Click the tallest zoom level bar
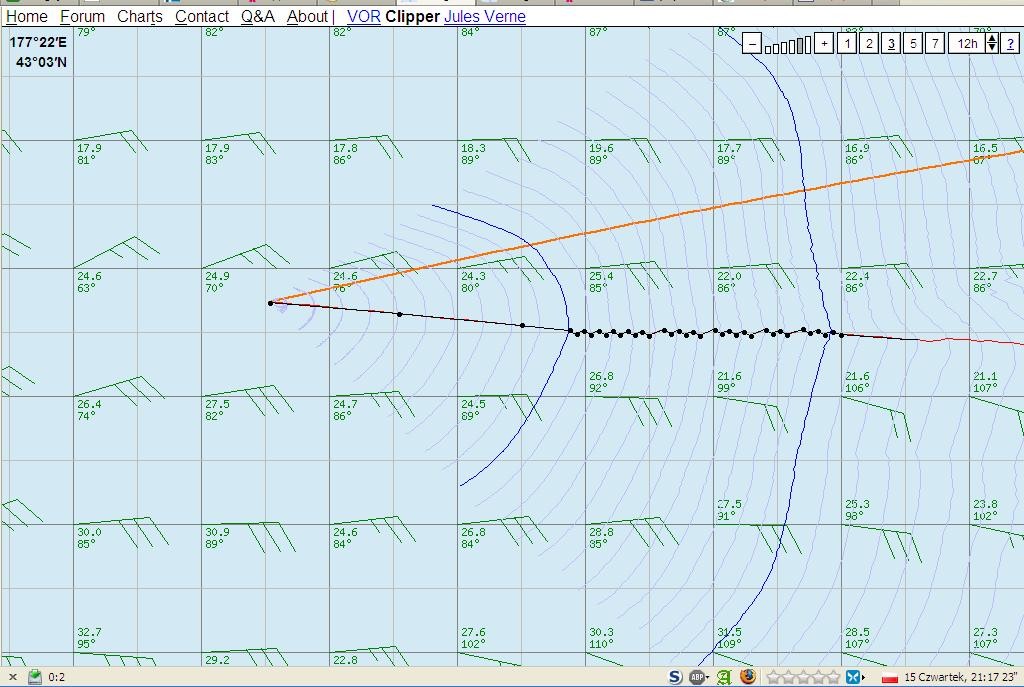The image size is (1024, 687). pos(807,44)
